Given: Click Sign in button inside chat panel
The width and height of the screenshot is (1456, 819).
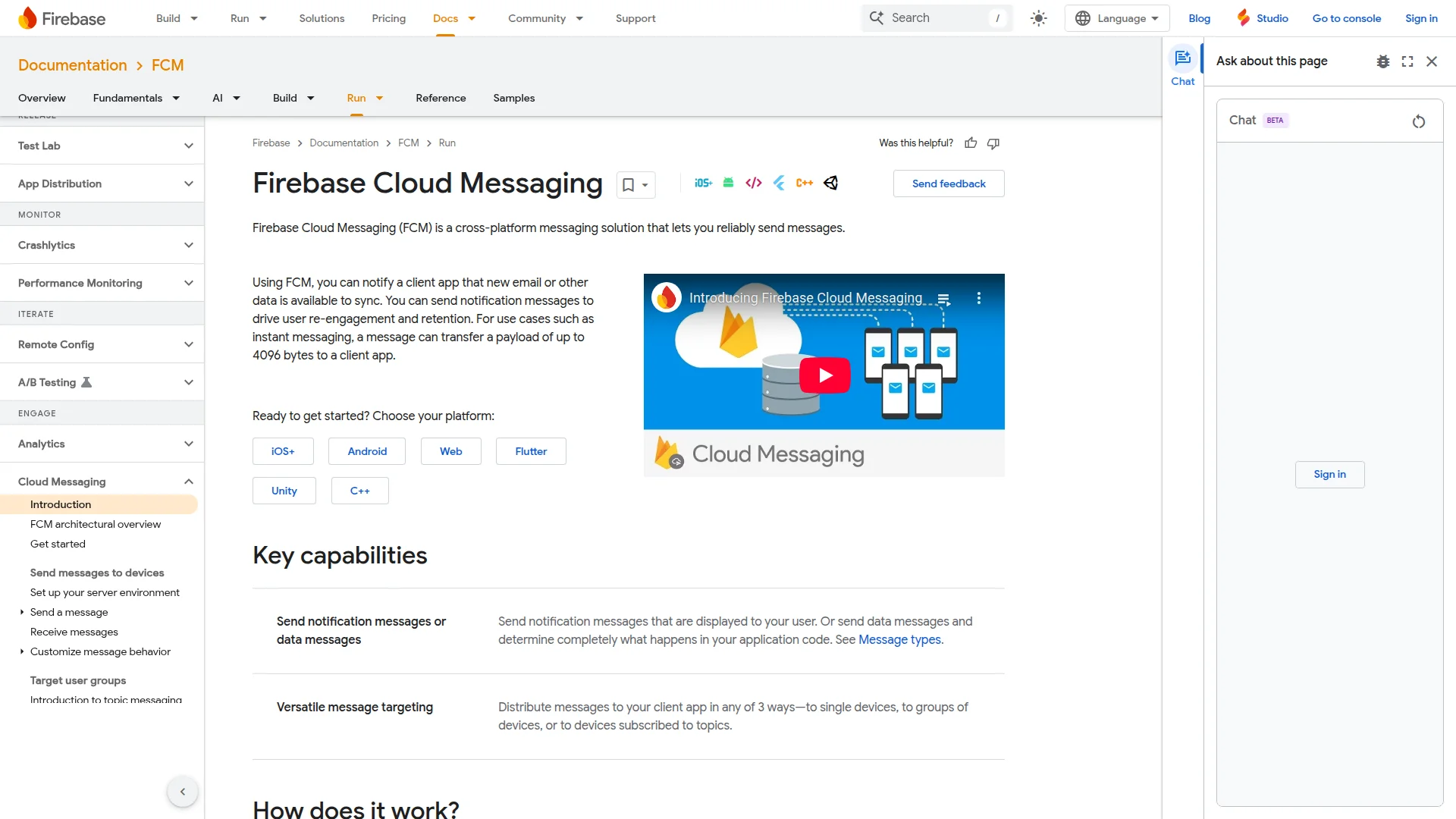Looking at the screenshot, I should pyautogui.click(x=1329, y=474).
